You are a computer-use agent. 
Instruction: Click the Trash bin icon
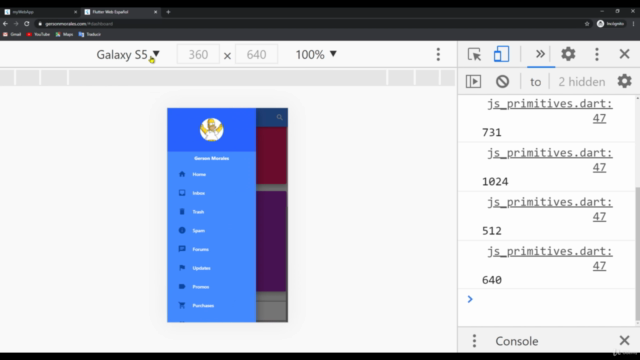[x=182, y=211]
